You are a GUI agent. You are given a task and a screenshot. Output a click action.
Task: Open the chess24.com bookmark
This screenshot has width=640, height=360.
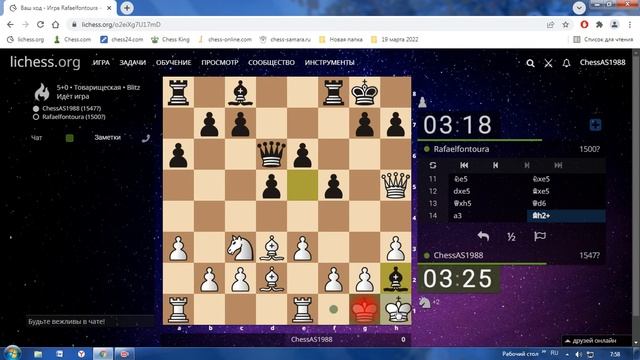pos(122,40)
